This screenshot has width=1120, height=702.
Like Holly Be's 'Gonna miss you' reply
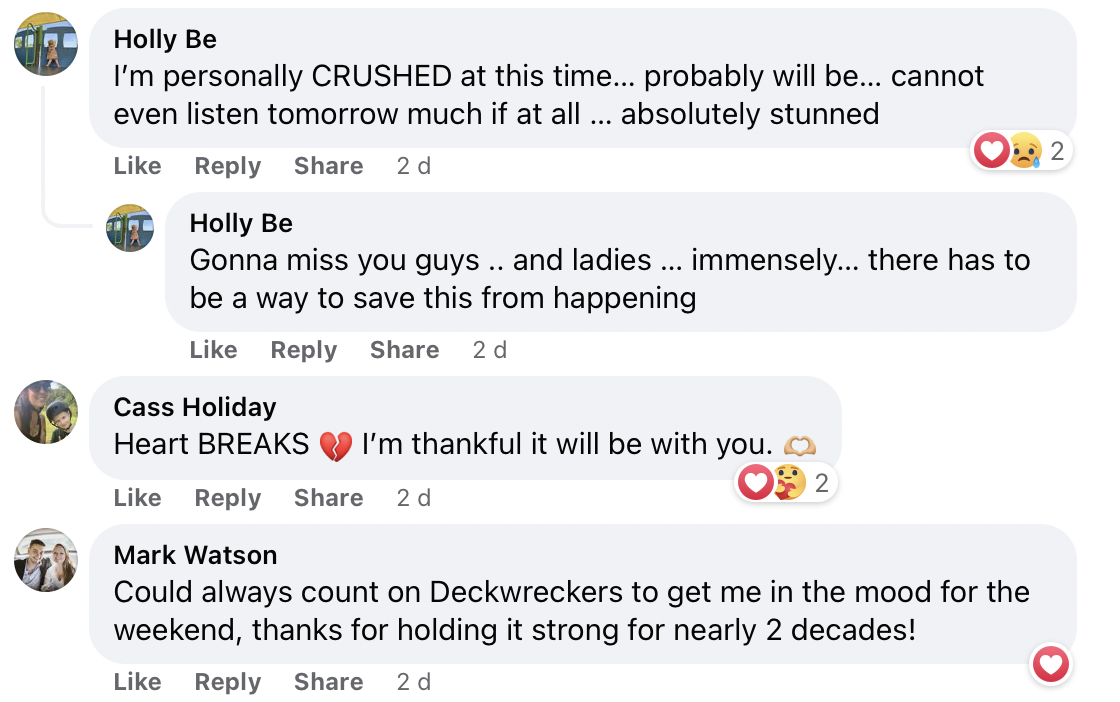pos(213,350)
